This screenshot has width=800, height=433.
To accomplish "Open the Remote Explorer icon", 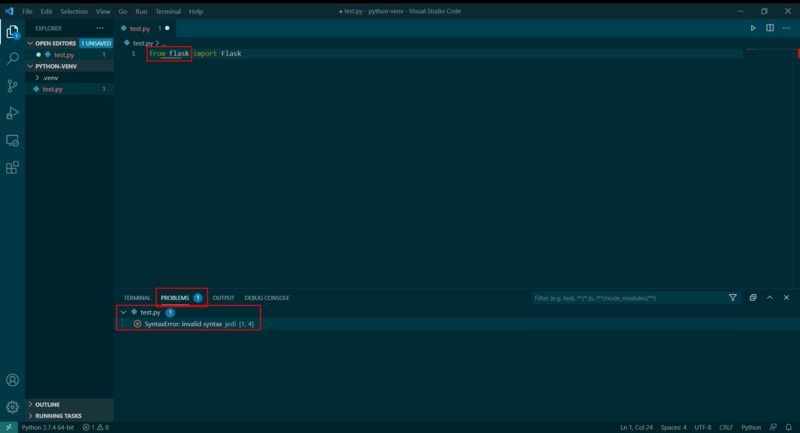I will pyautogui.click(x=12, y=140).
